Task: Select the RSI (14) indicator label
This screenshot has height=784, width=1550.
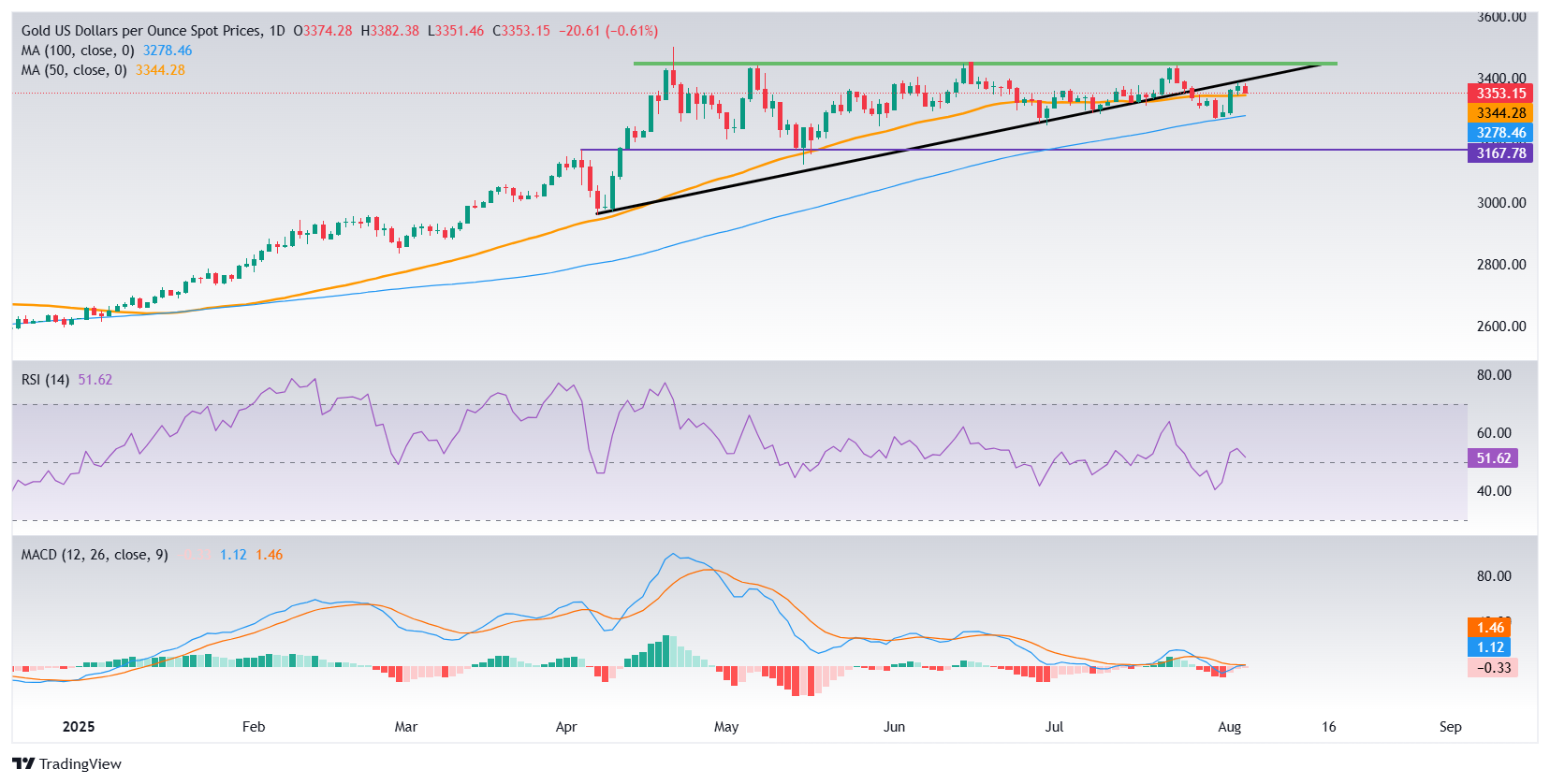Action: (x=45, y=380)
